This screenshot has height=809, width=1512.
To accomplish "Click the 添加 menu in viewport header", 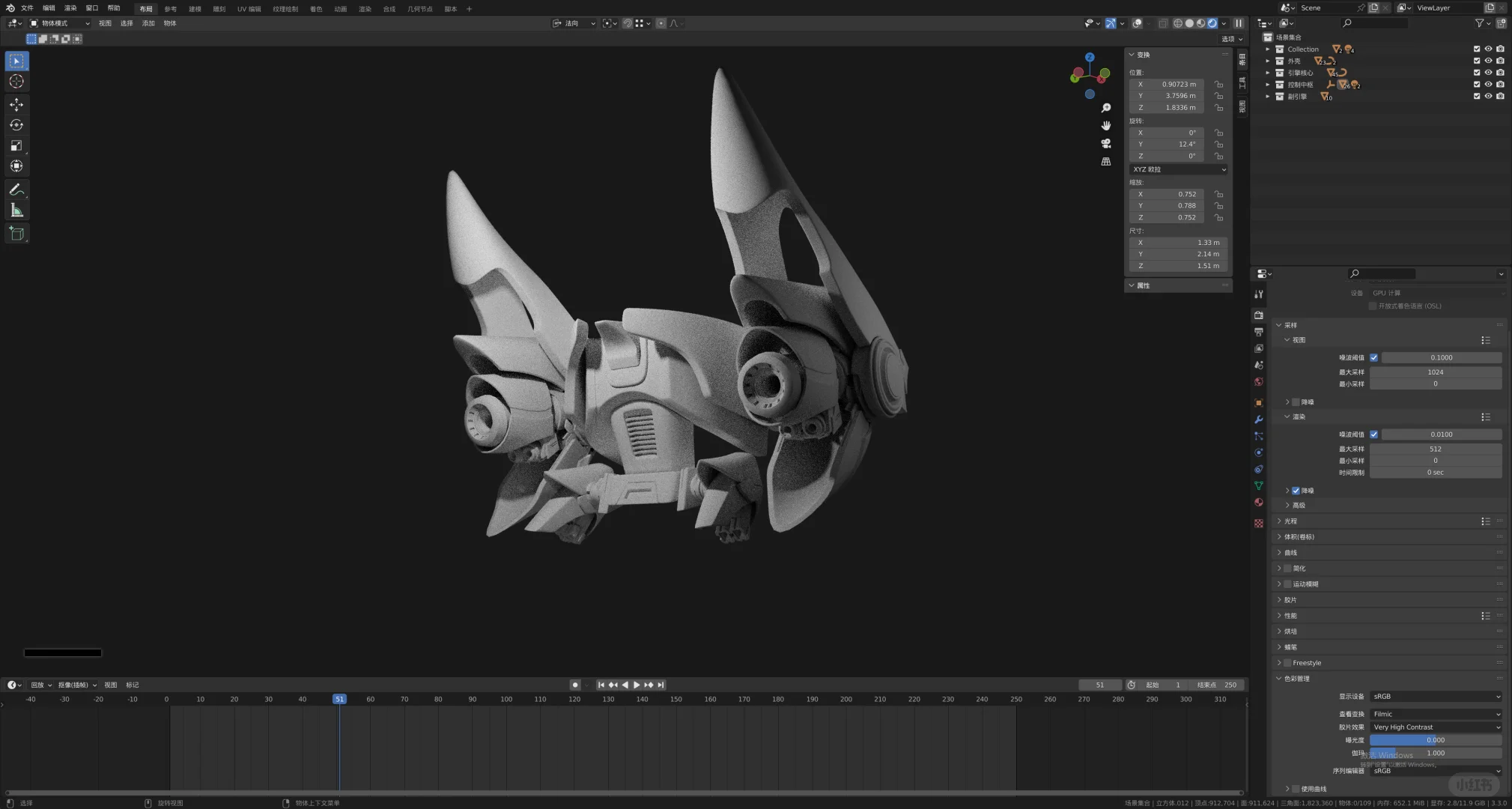I will [x=148, y=23].
